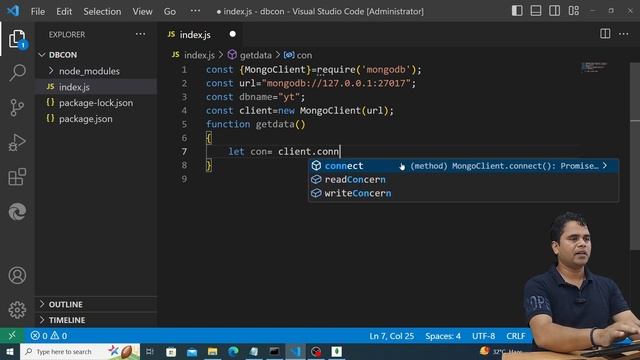Click MongoClient(url) on line 4

344,111
